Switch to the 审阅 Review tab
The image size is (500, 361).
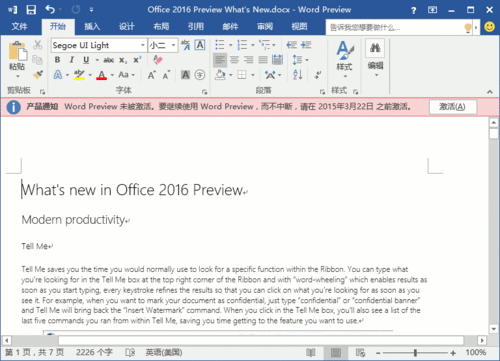pos(265,26)
